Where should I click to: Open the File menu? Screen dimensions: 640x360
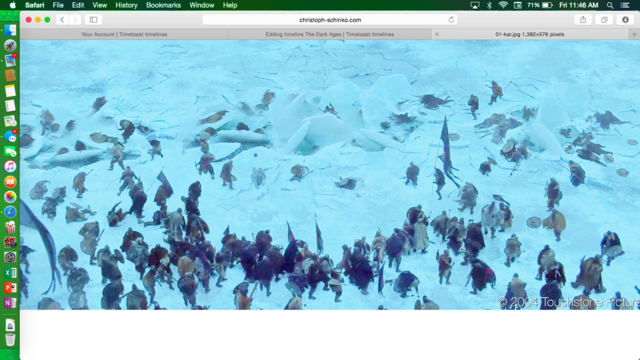click(x=58, y=5)
